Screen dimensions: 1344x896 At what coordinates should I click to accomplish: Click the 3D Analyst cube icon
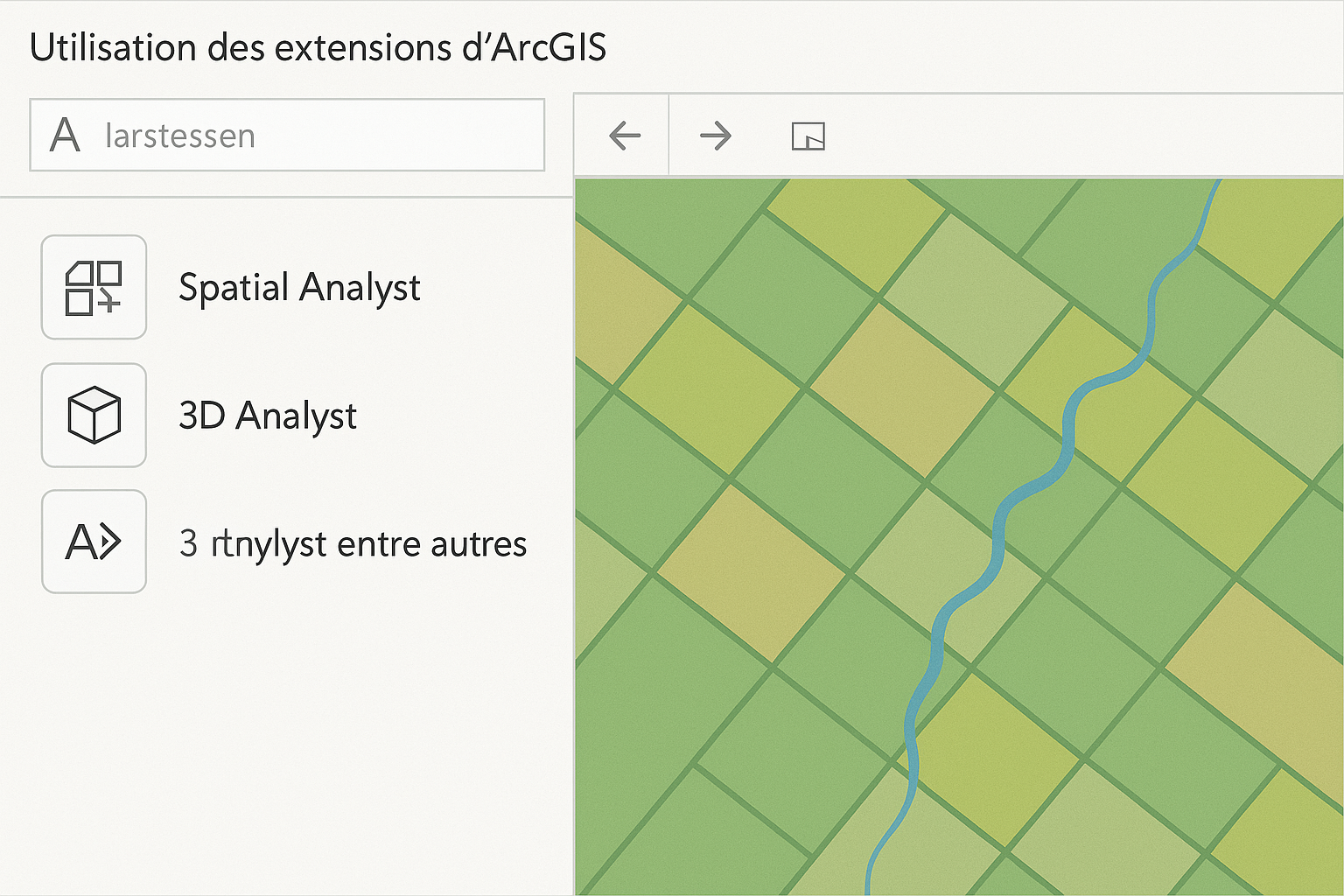(94, 415)
